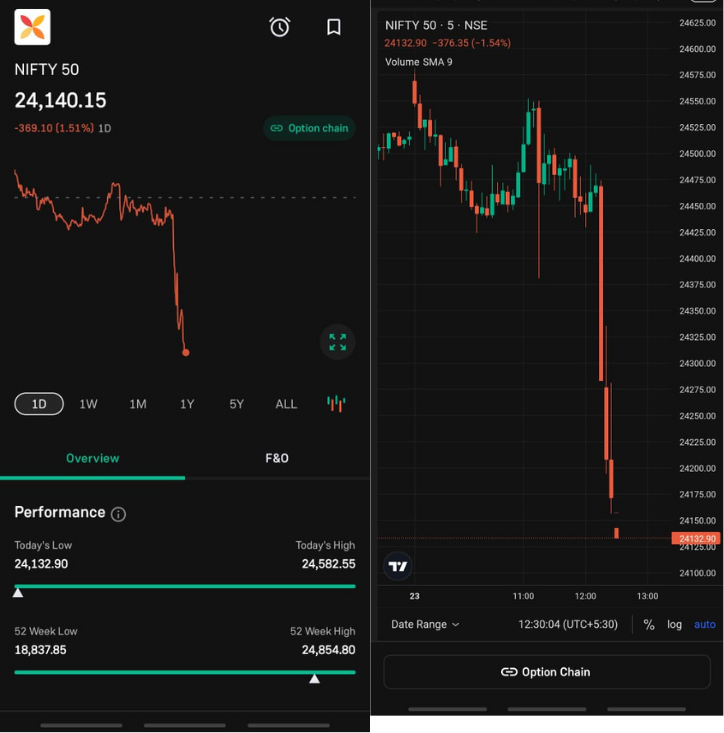Select the 1Y time range
The height and width of the screenshot is (733, 724).
click(x=187, y=404)
